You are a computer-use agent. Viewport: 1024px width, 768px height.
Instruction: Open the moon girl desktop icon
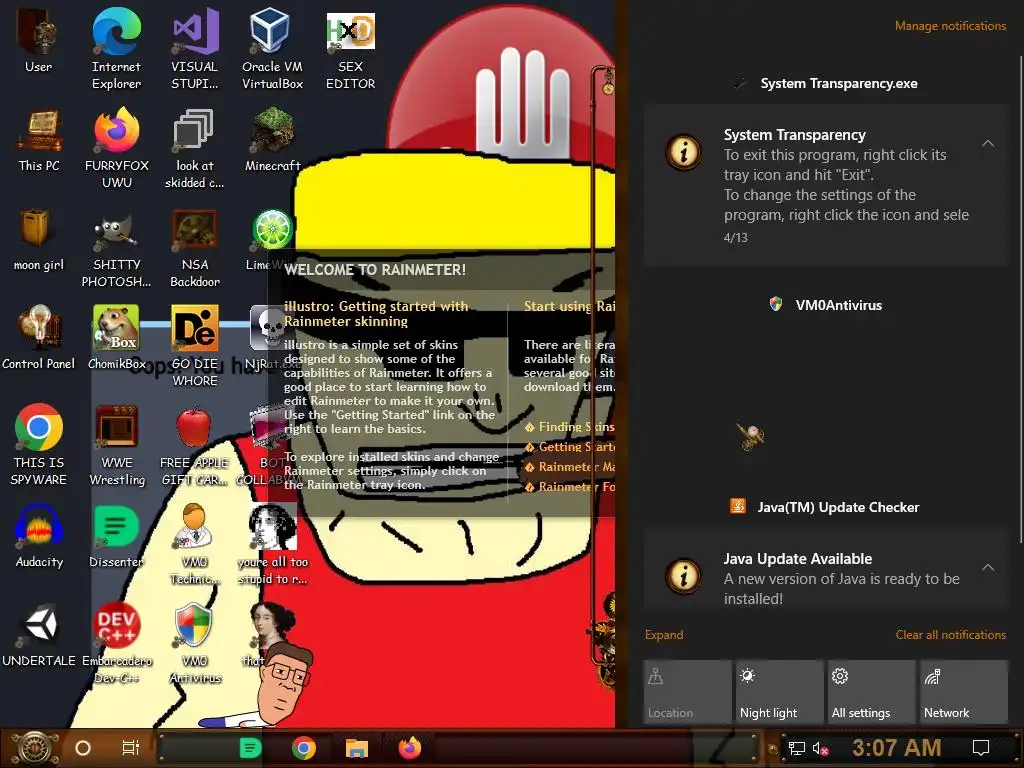(x=39, y=240)
